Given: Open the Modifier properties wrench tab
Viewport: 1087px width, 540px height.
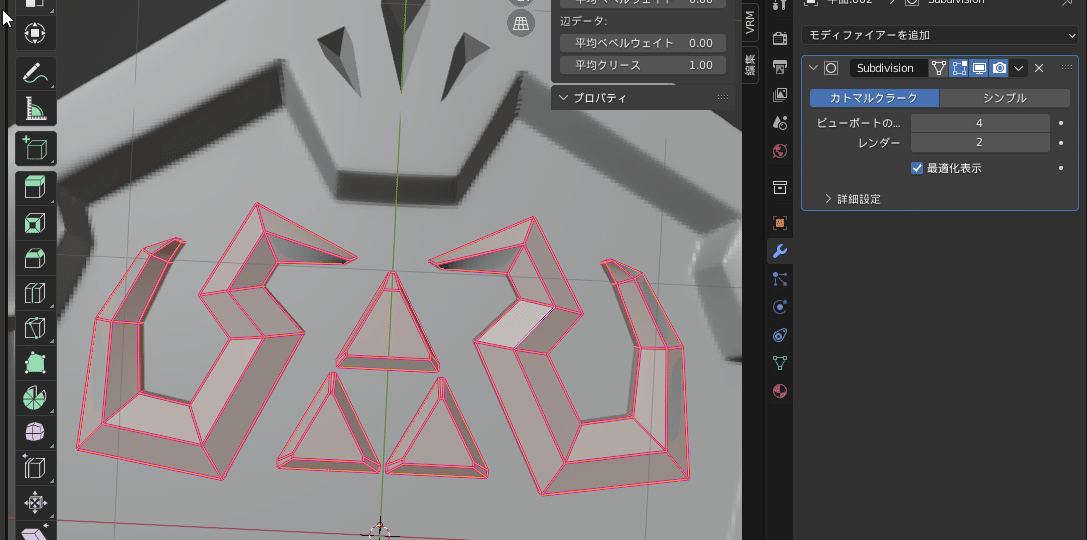Looking at the screenshot, I should 780,251.
